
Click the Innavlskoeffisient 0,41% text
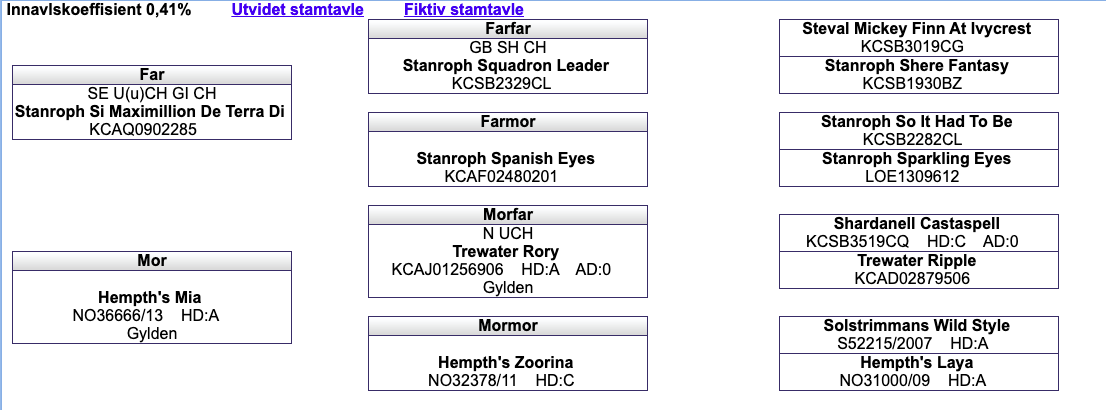pyautogui.click(x=98, y=10)
